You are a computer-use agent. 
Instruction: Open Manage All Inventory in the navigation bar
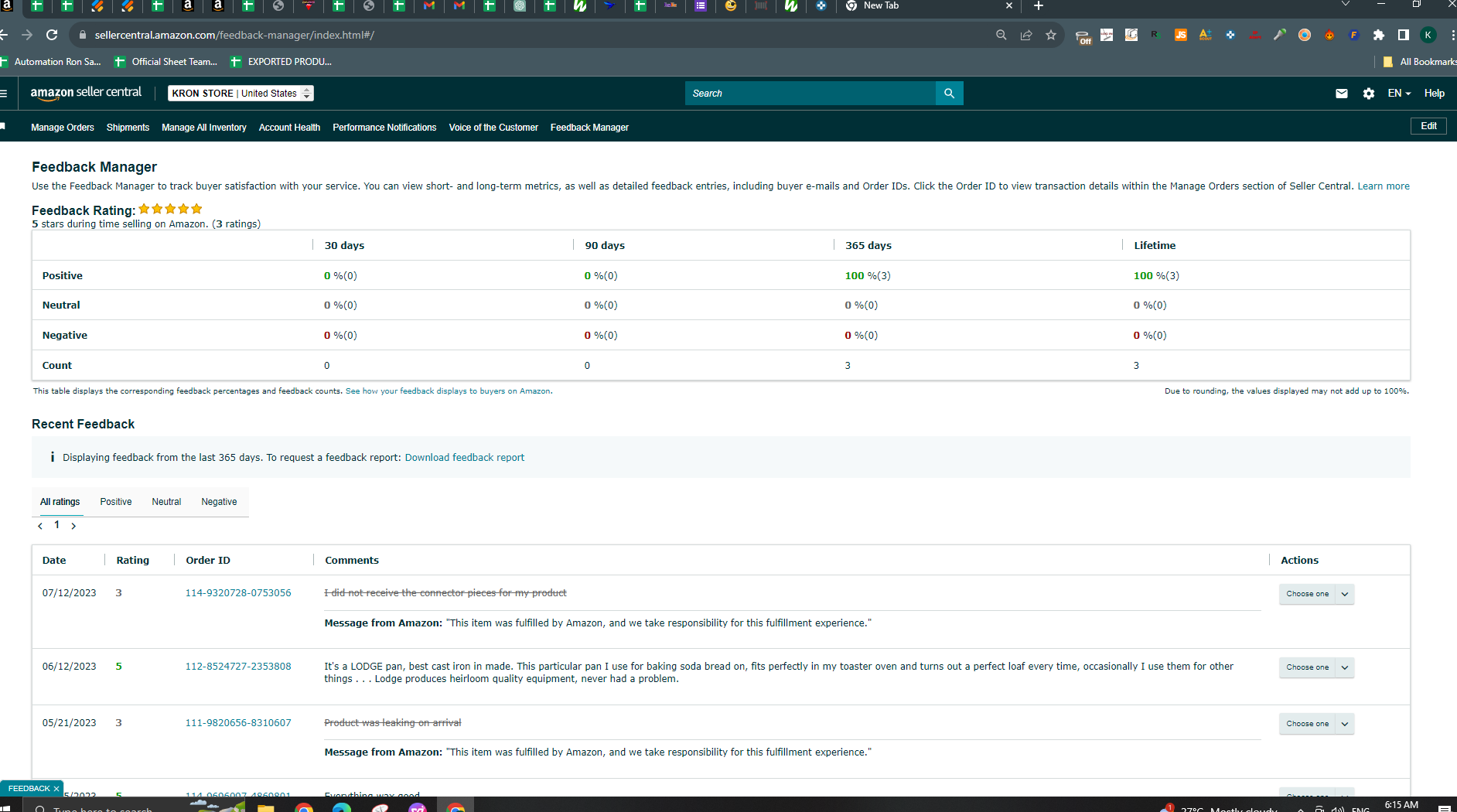click(204, 128)
